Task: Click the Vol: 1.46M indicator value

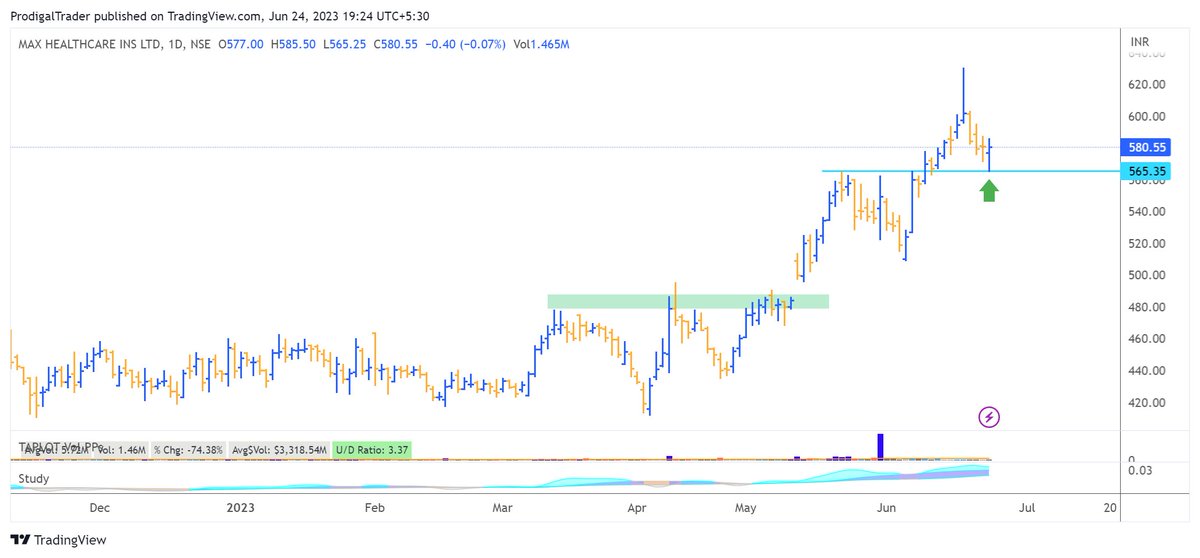Action: point(123,451)
